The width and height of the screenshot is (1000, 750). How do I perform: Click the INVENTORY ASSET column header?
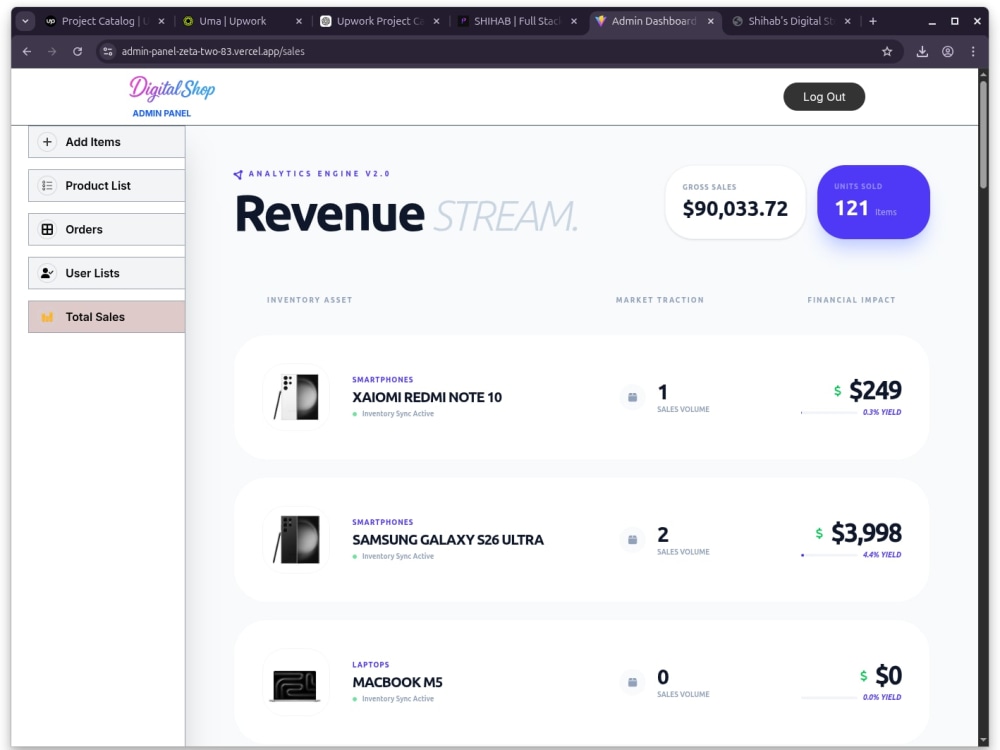[x=309, y=300]
